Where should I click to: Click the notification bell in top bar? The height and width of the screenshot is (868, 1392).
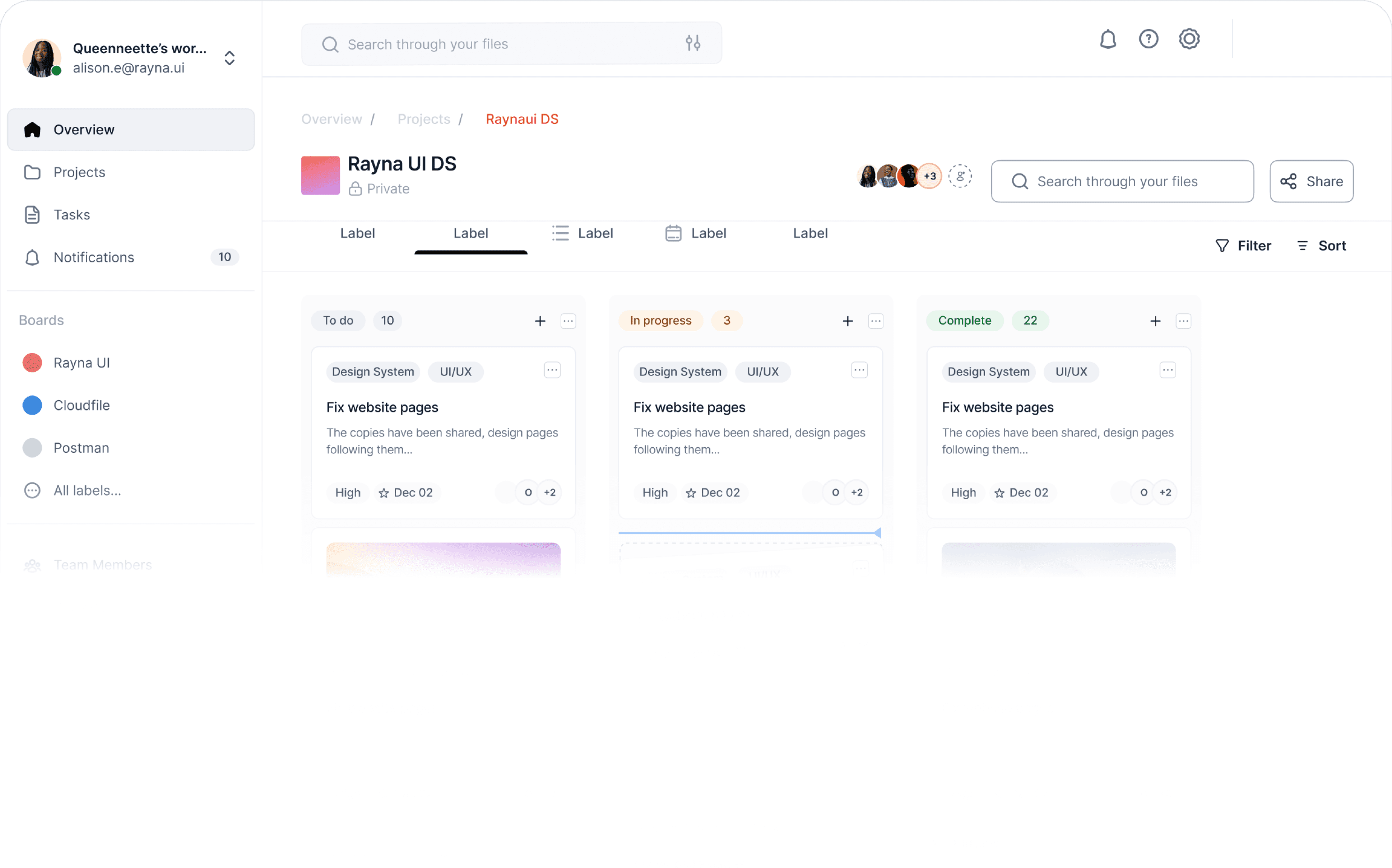[x=1108, y=39]
